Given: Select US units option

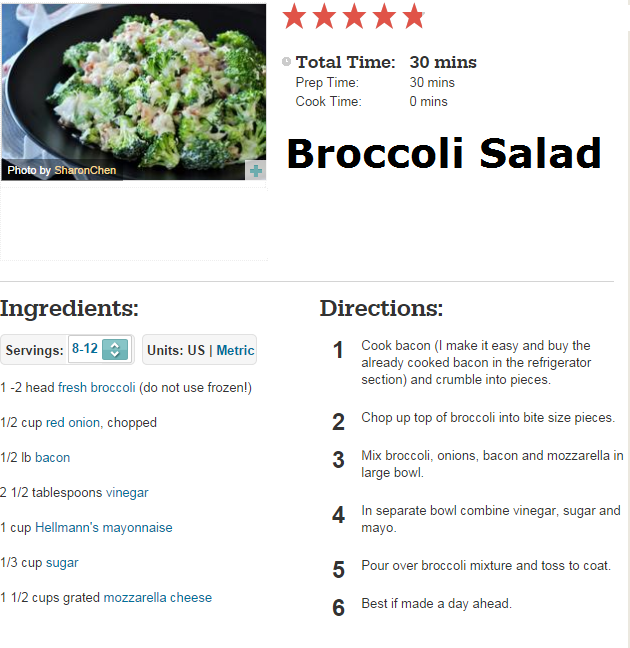Looking at the screenshot, I should (196, 350).
